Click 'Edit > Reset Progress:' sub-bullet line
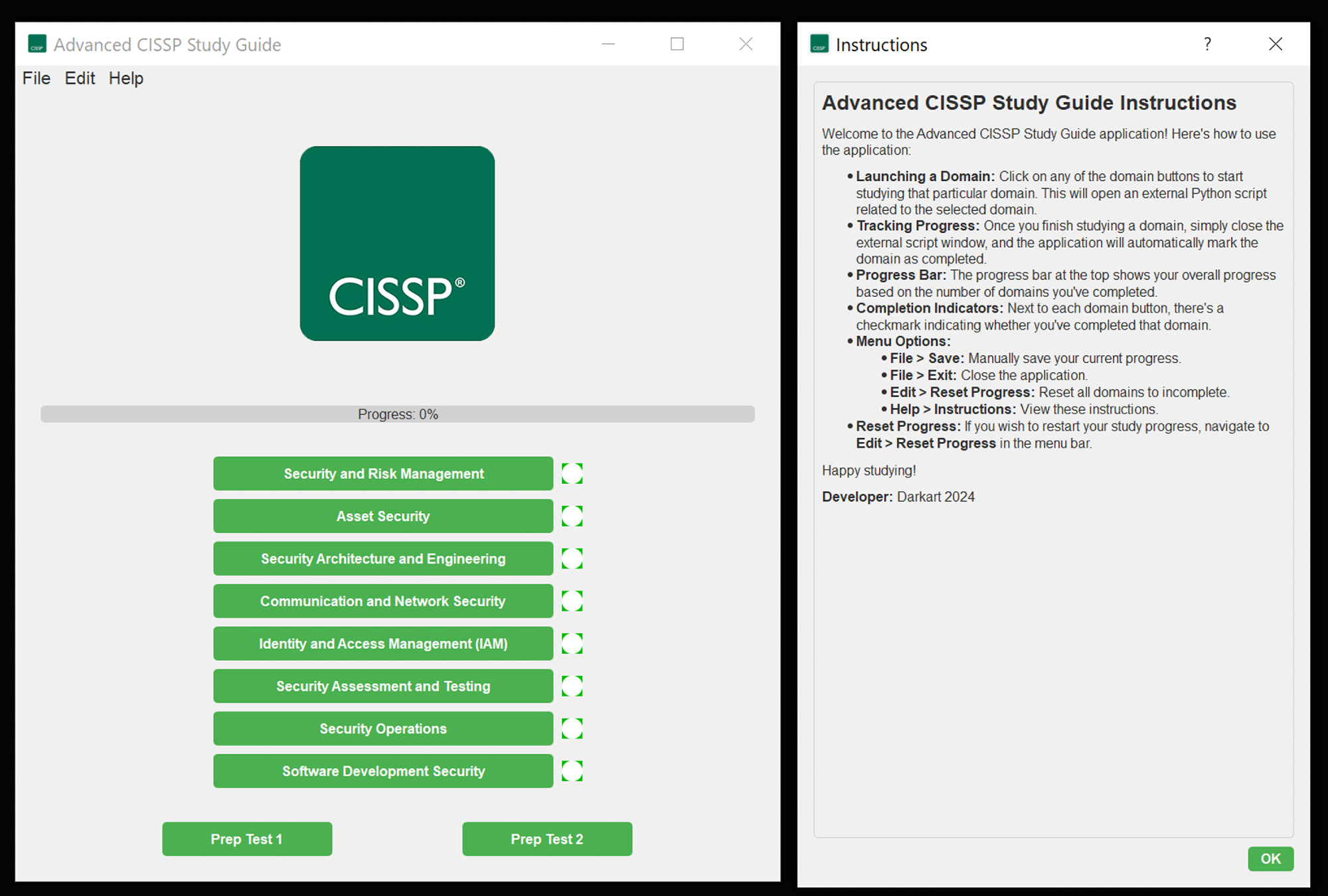1328x896 pixels. point(1060,392)
